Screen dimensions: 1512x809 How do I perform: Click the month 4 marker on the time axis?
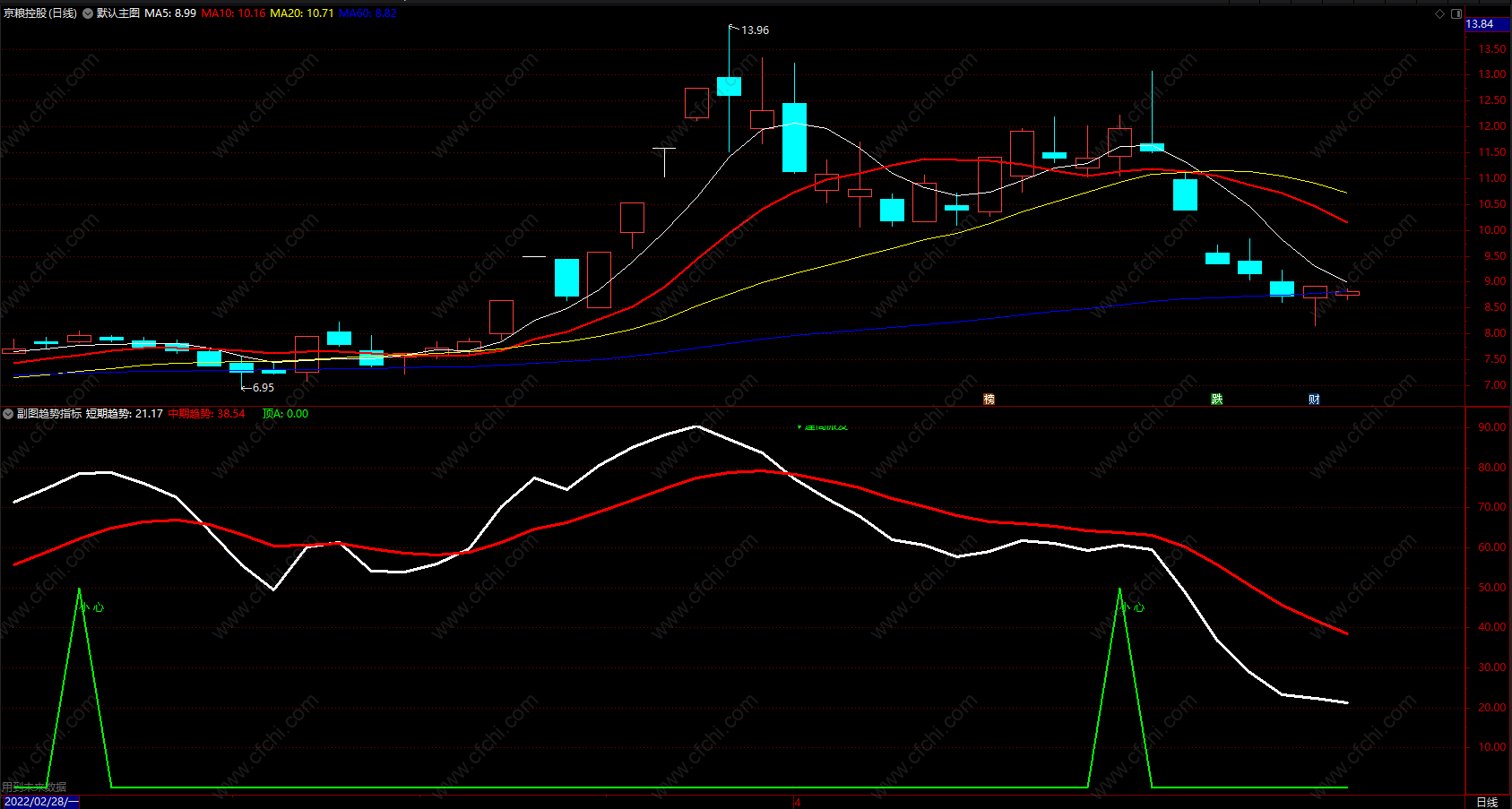tap(797, 802)
